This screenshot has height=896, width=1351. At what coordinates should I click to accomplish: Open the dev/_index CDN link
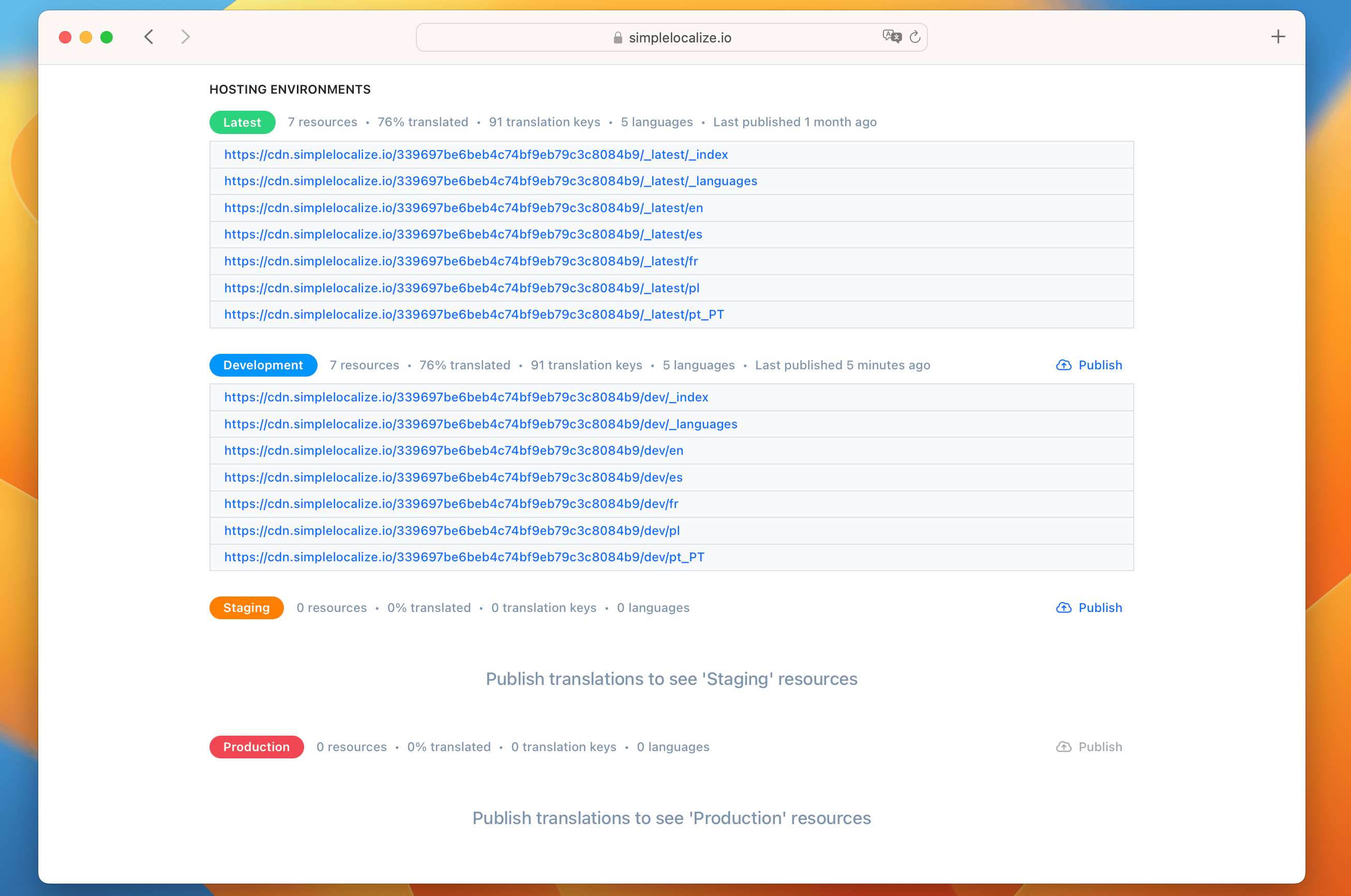(x=466, y=397)
